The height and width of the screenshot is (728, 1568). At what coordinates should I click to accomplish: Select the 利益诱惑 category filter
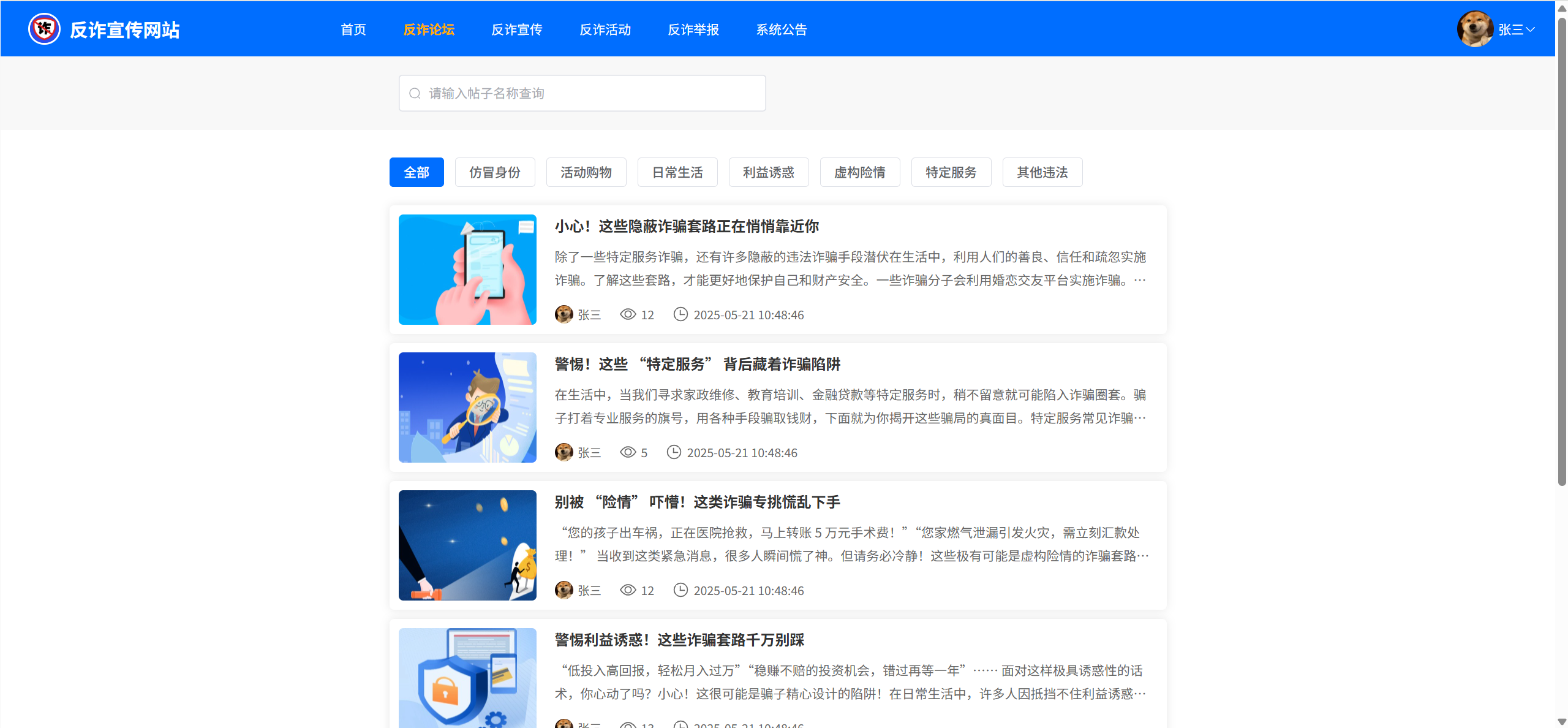pyautogui.click(x=769, y=172)
